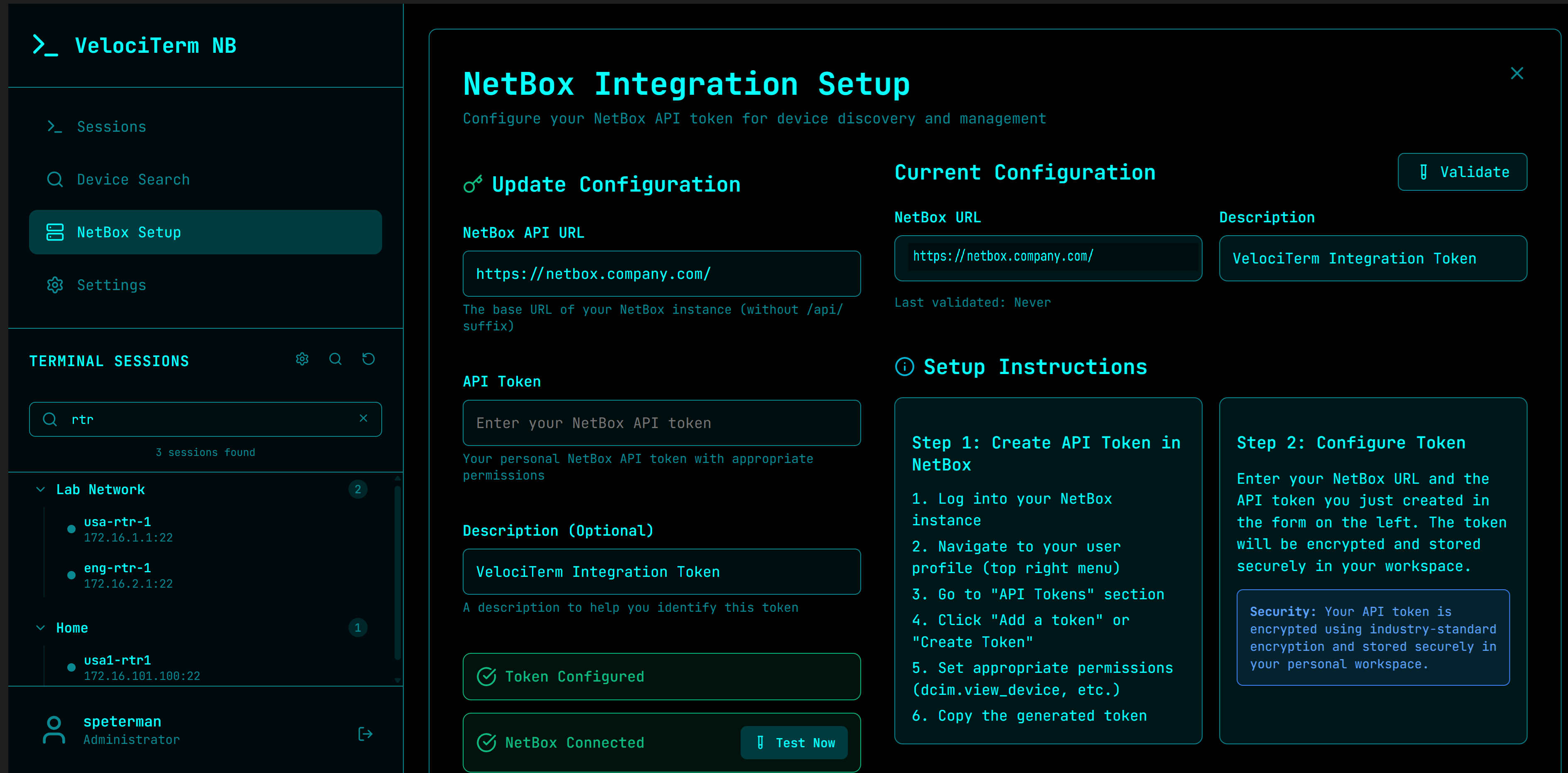1568x773 pixels.
Task: Clear the rtr session search filter
Action: pos(363,418)
